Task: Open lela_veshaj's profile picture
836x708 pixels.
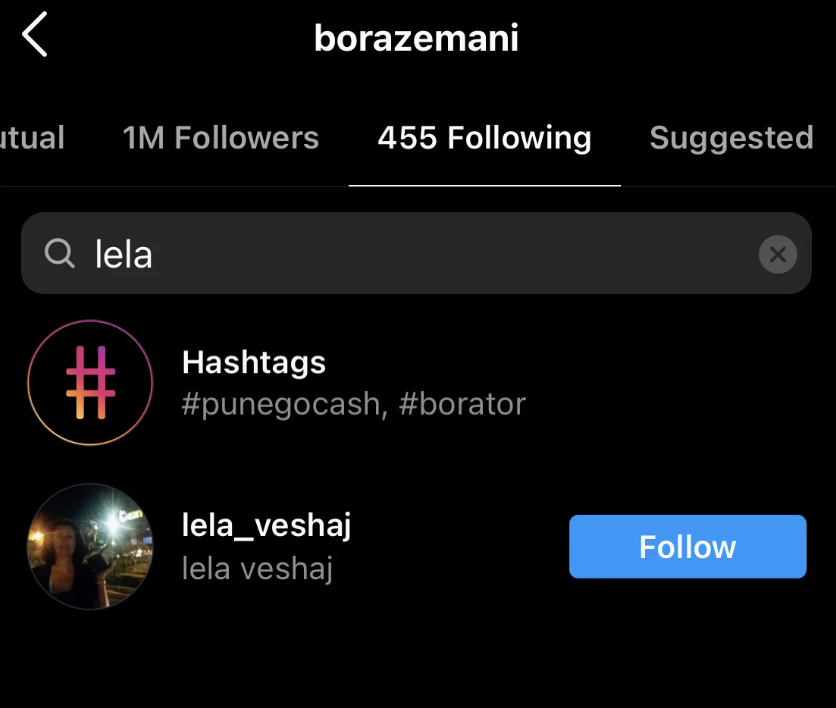Action: (90, 546)
